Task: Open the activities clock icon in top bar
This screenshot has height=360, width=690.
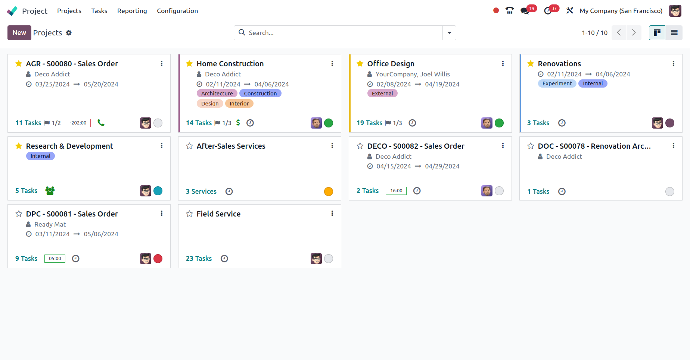Action: pyautogui.click(x=547, y=11)
